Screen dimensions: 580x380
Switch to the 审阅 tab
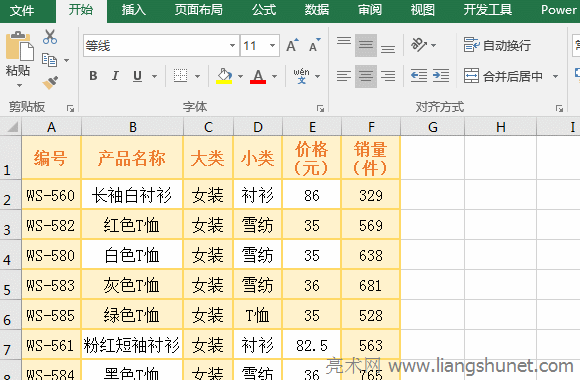[370, 10]
